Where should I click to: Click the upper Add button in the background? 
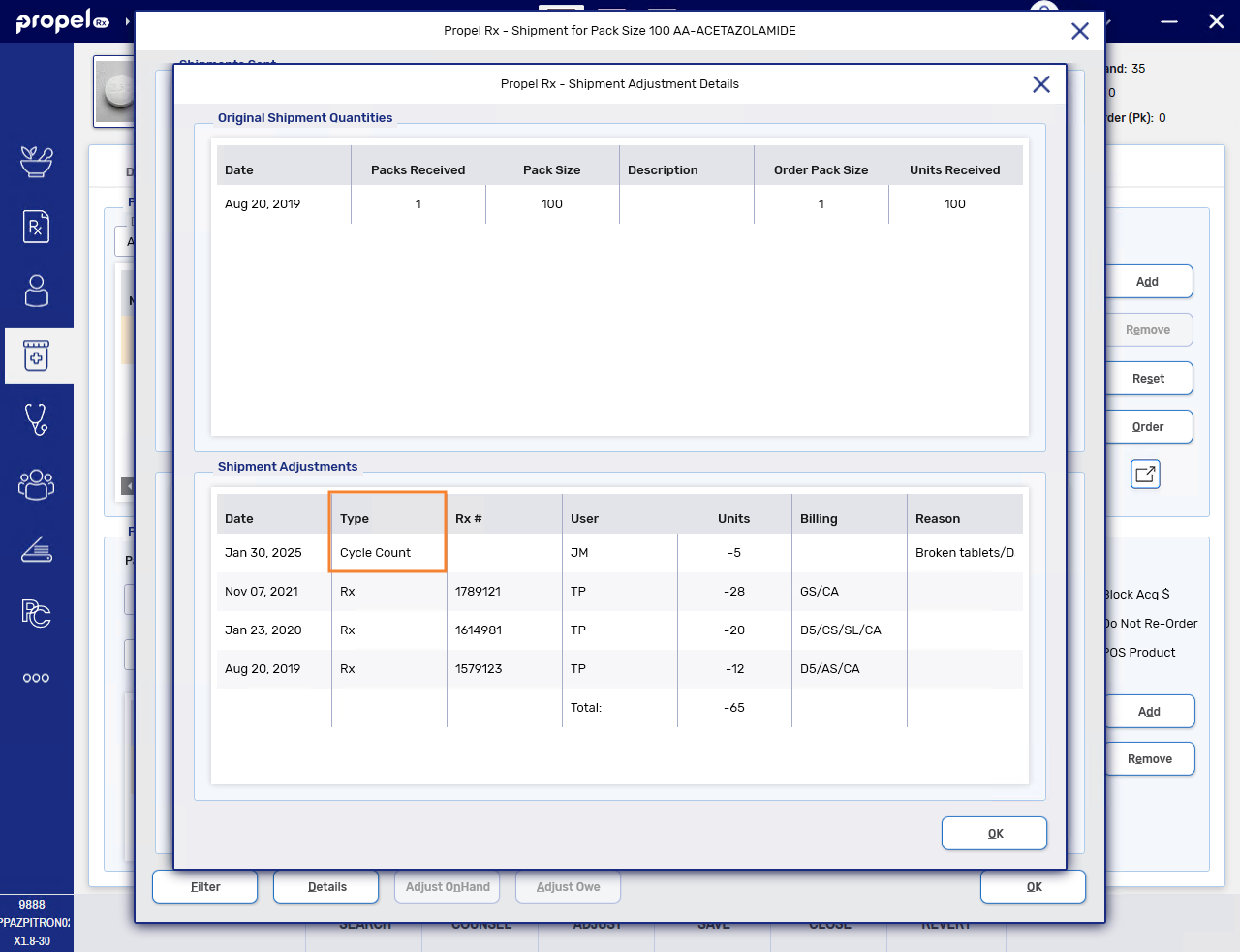[x=1149, y=281]
